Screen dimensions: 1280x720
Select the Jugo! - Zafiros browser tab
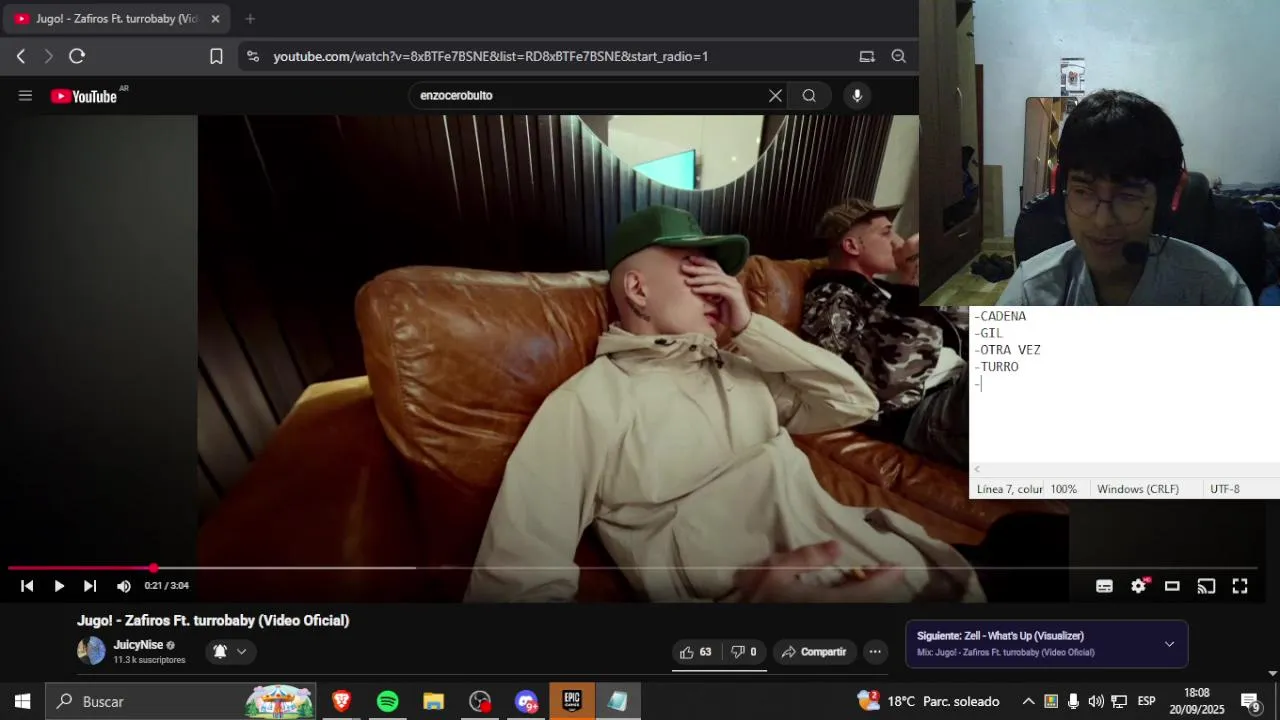(x=117, y=19)
